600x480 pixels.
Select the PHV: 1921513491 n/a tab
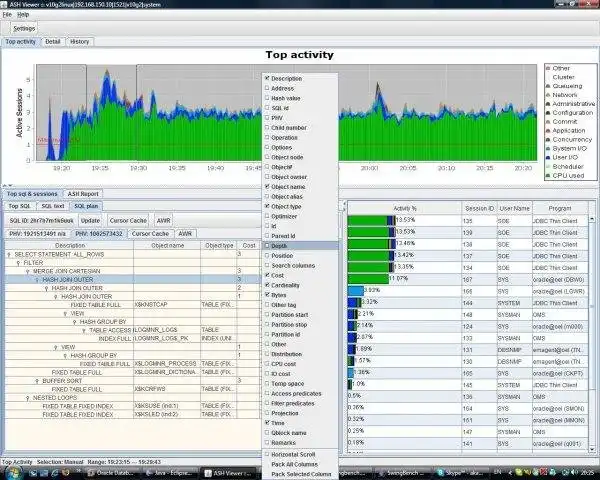(x=38, y=233)
